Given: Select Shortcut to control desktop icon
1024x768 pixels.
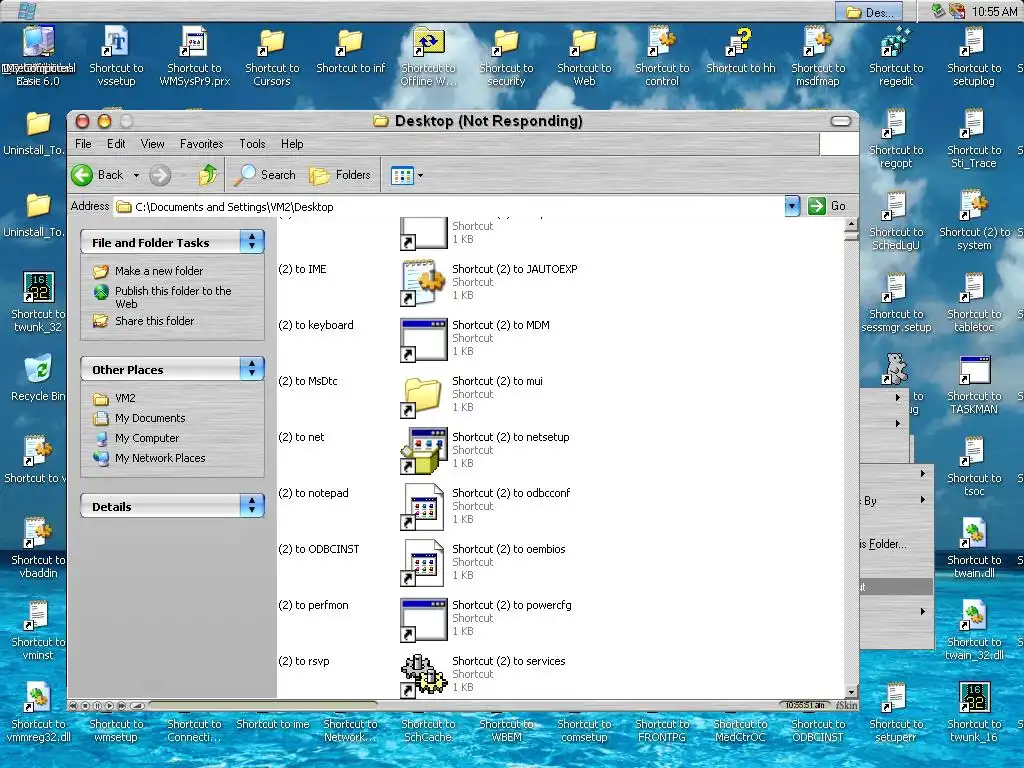Looking at the screenshot, I should tap(662, 57).
